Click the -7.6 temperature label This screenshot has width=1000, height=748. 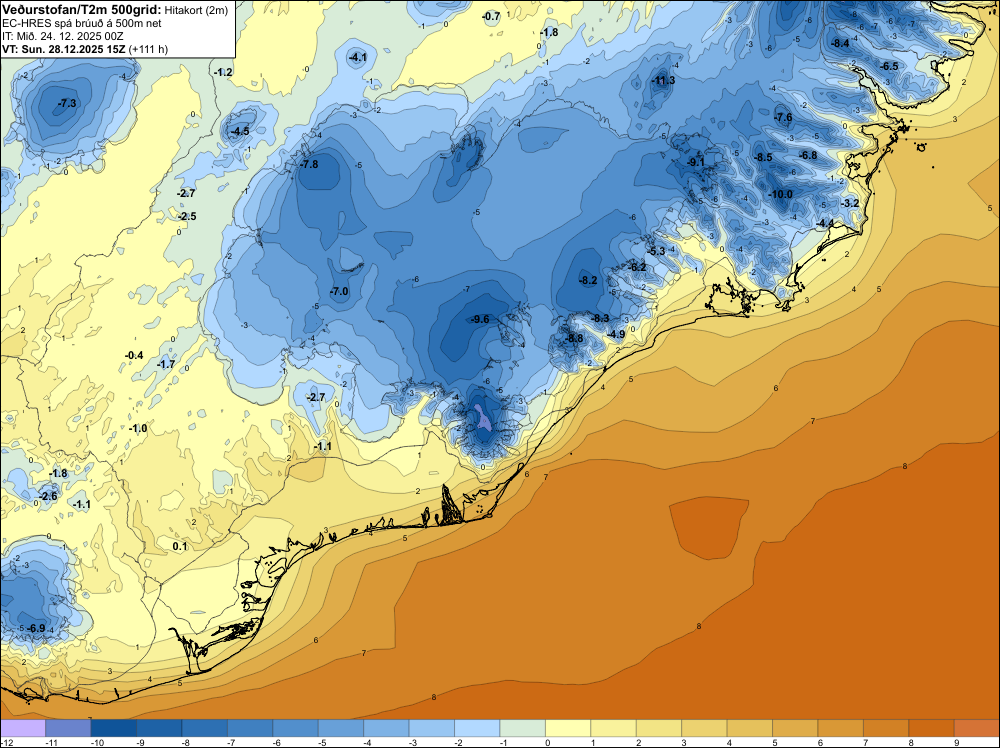783,117
